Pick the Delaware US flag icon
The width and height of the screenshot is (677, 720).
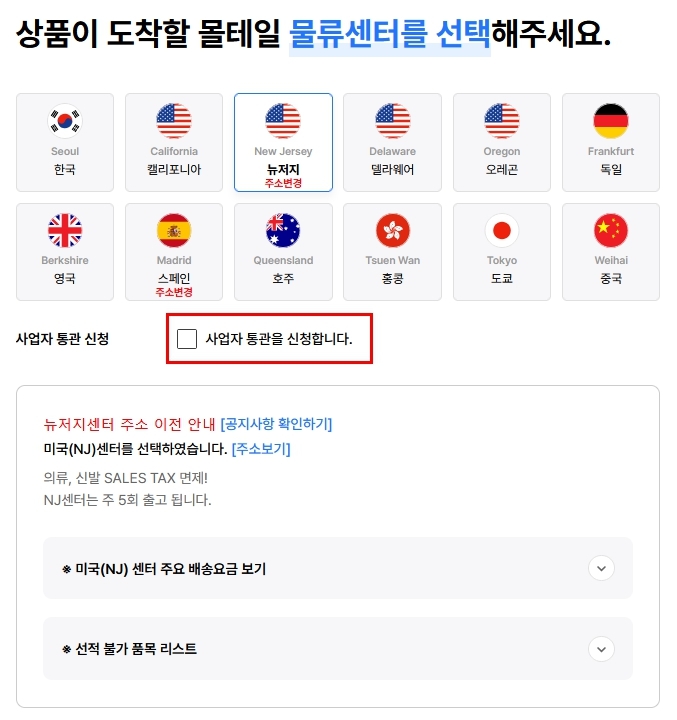point(392,121)
